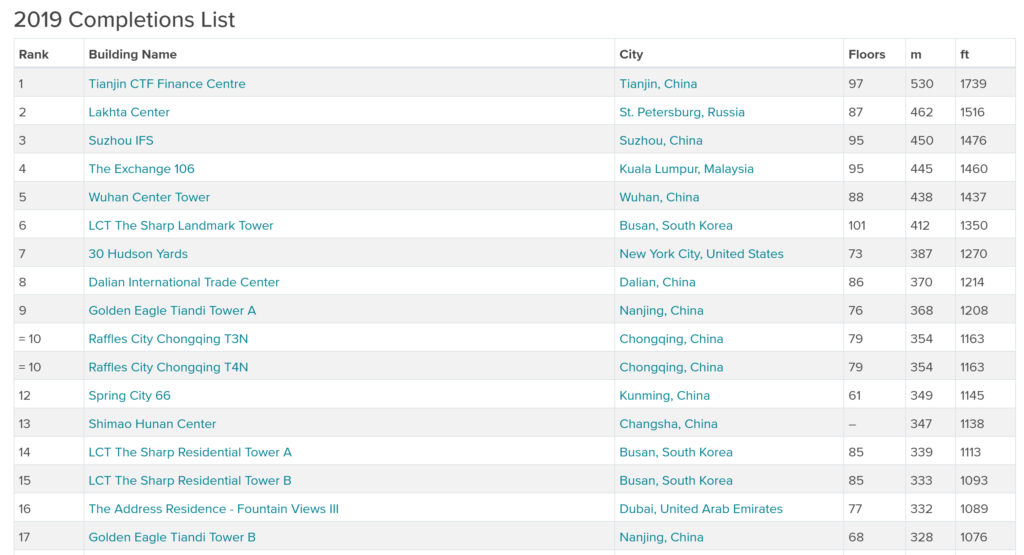
Task: Click the Wuhan, China city link
Action: coord(660,197)
